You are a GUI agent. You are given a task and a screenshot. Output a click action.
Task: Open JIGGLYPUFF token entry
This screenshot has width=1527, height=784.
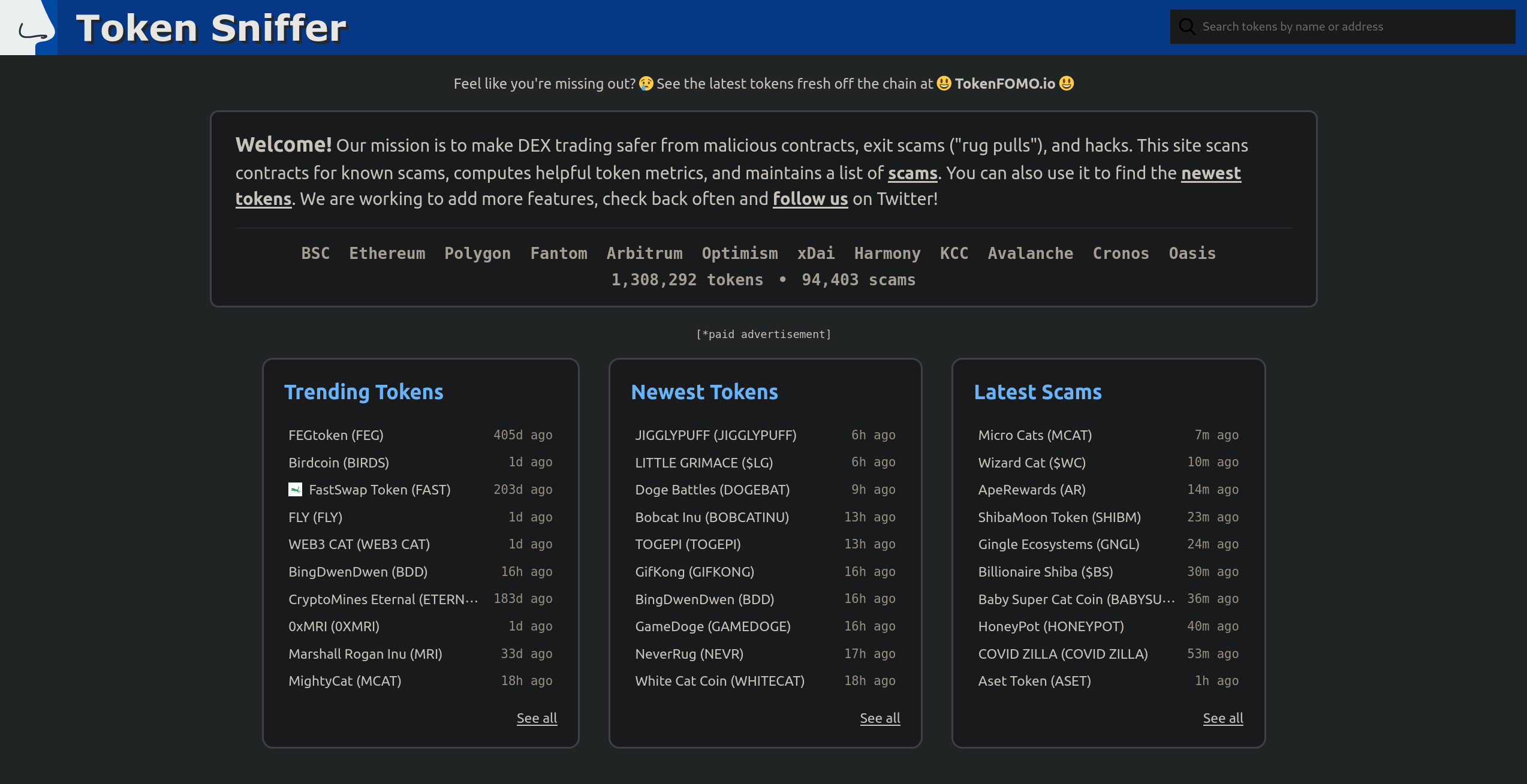[x=715, y=435]
